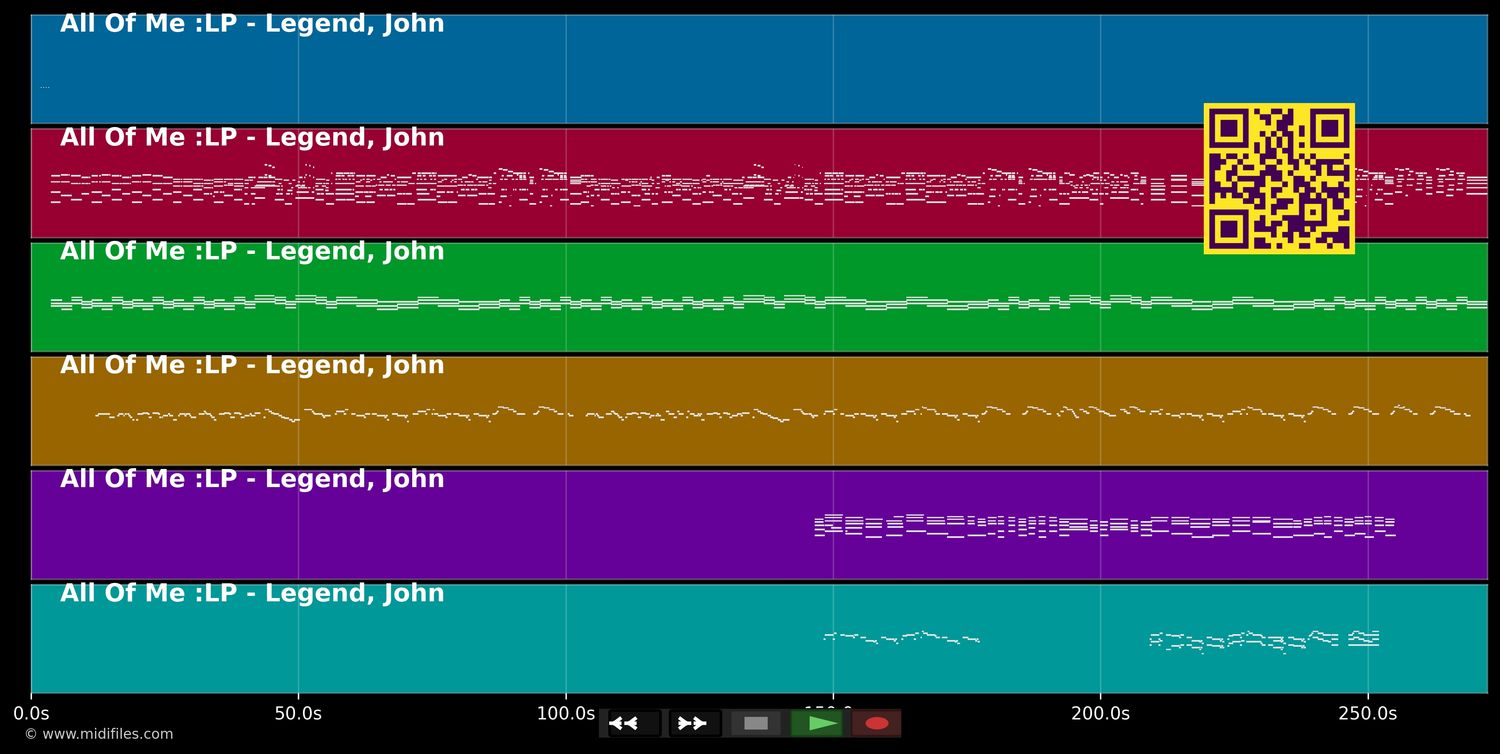Click the fast-forward playback button

point(695,723)
